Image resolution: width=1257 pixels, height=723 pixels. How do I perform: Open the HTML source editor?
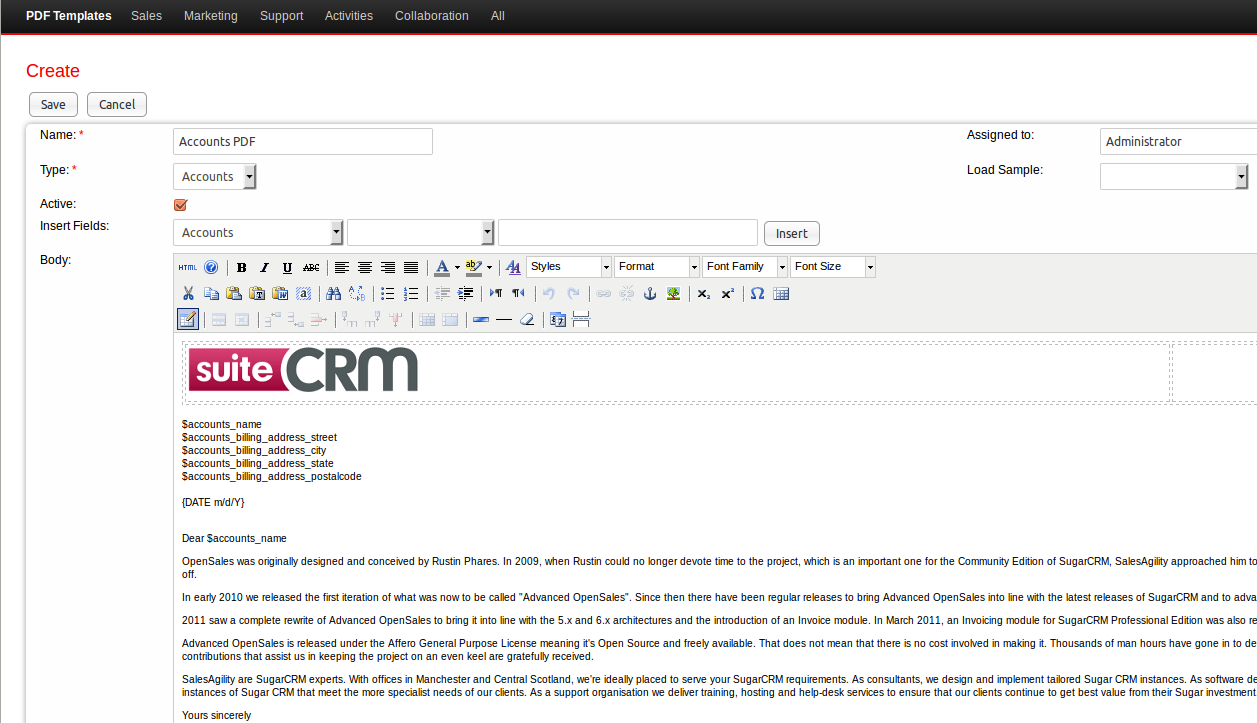[x=188, y=267]
